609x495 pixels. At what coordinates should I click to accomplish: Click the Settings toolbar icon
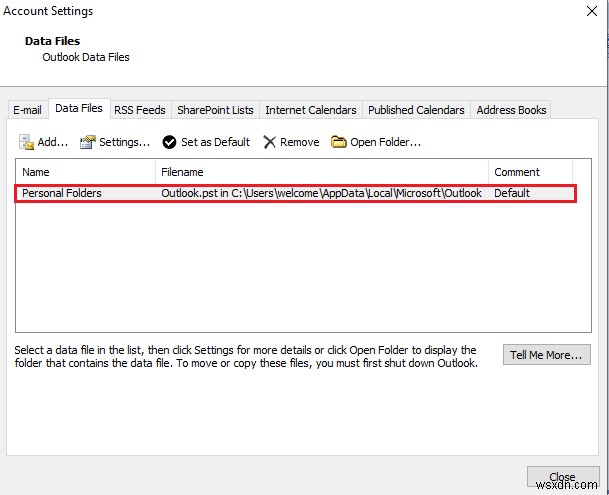(x=87, y=142)
